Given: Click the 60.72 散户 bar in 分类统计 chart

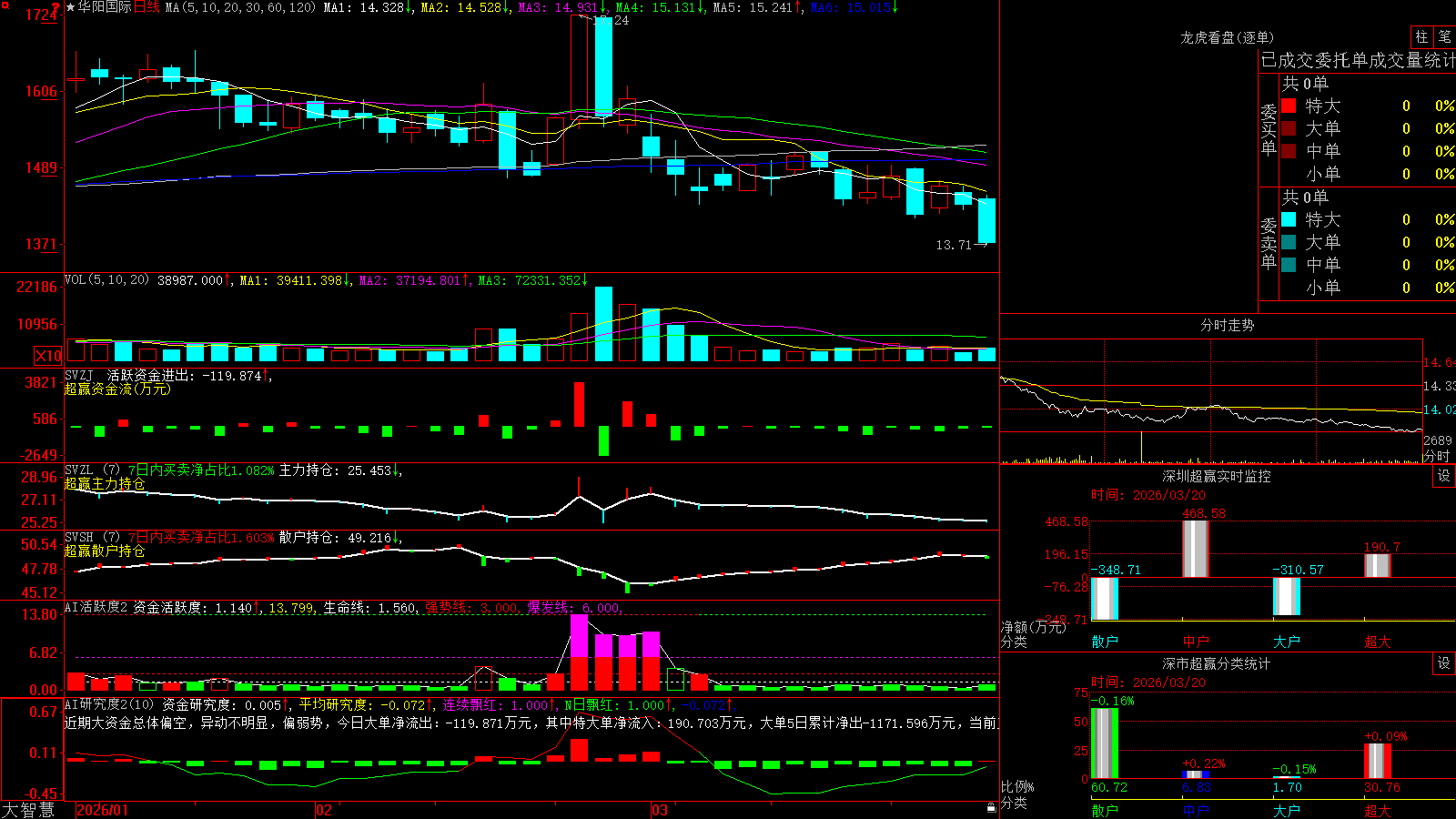Looking at the screenshot, I should (x=1105, y=743).
